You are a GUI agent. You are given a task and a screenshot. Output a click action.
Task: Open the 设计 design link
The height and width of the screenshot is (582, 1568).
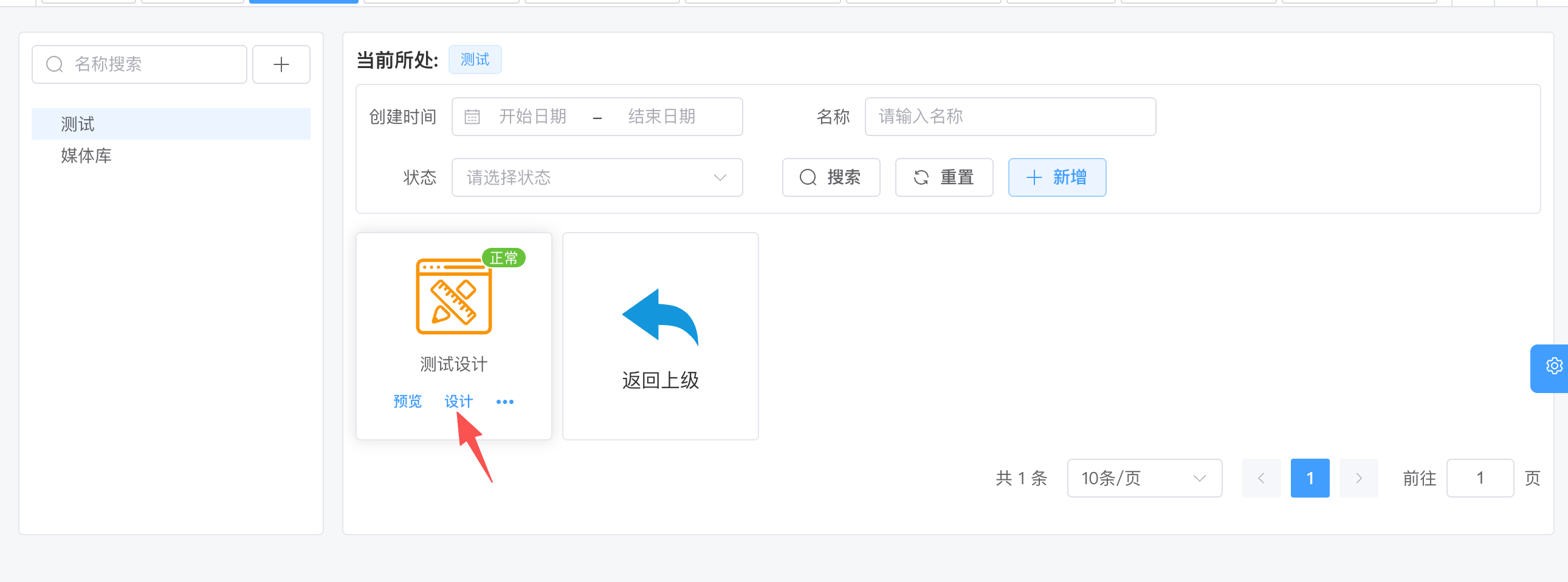(458, 402)
